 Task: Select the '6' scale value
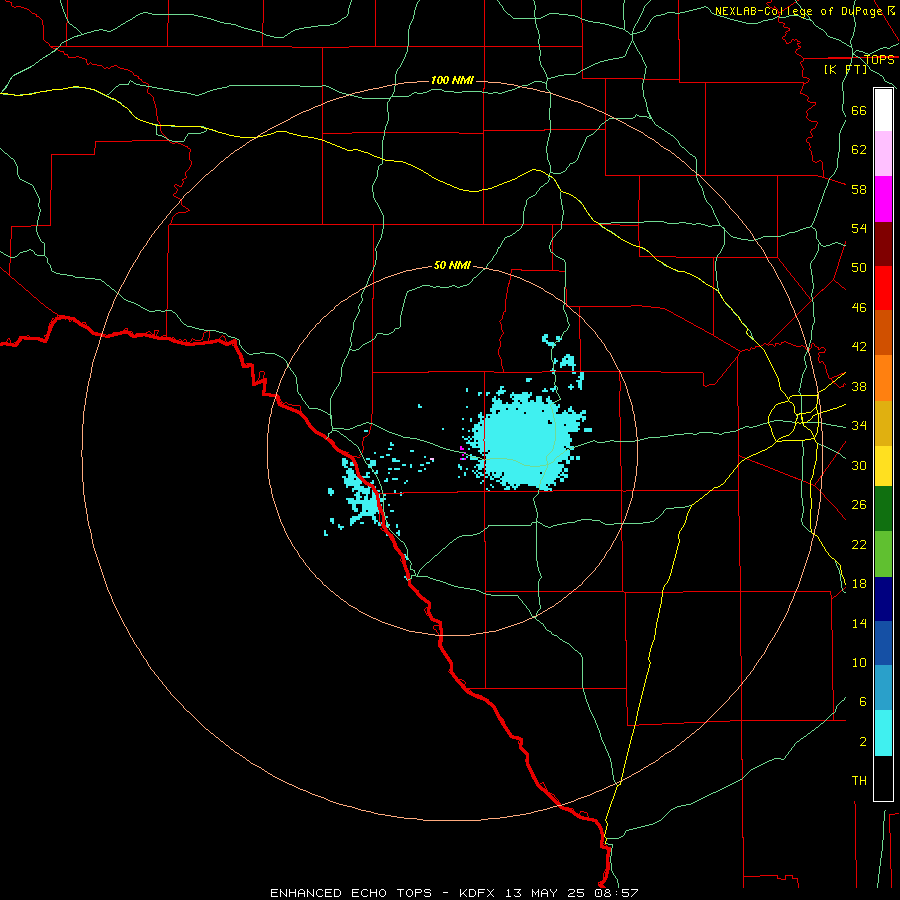click(x=863, y=701)
